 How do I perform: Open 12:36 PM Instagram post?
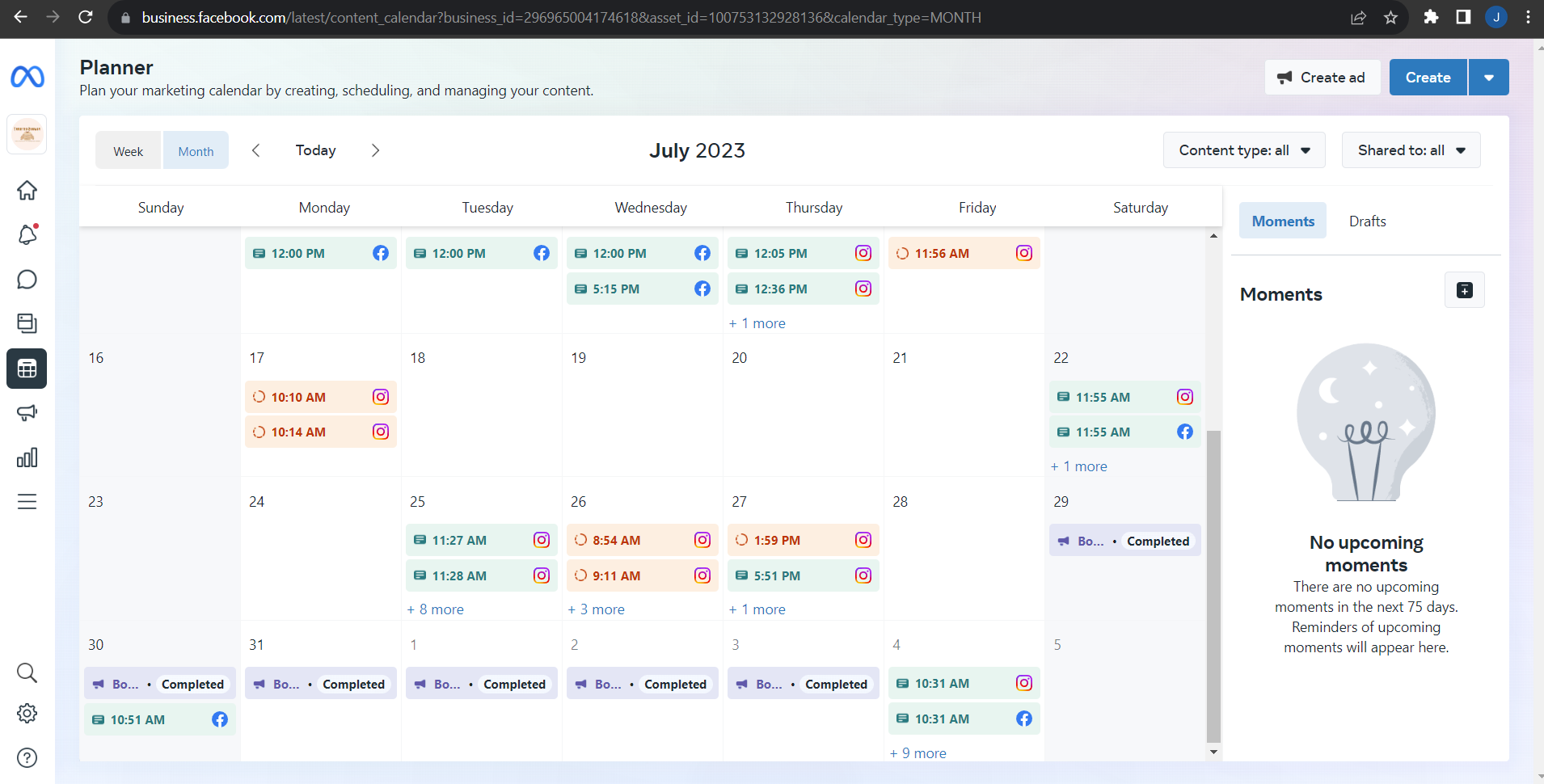pyautogui.click(x=804, y=289)
